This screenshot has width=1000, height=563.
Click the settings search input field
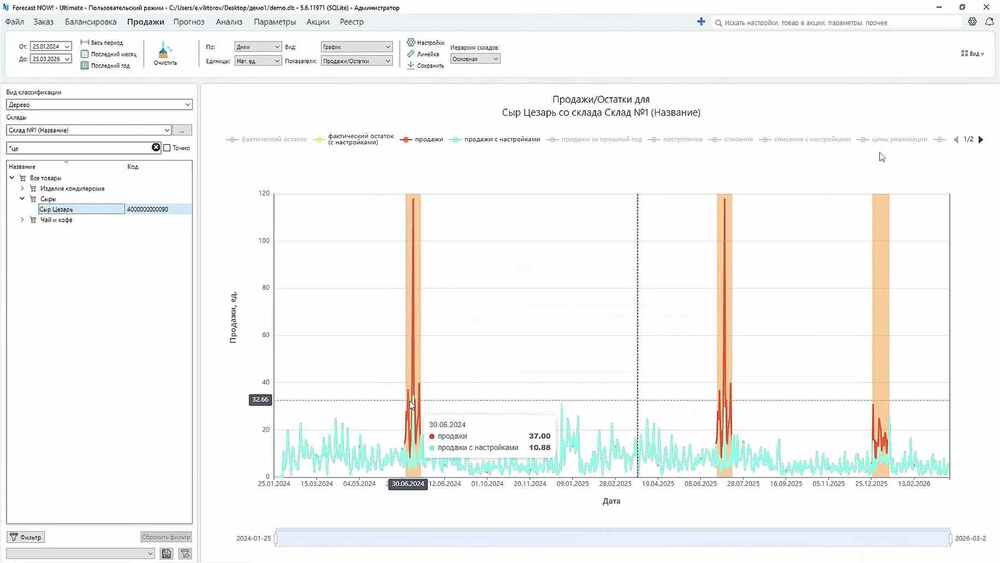(x=837, y=22)
